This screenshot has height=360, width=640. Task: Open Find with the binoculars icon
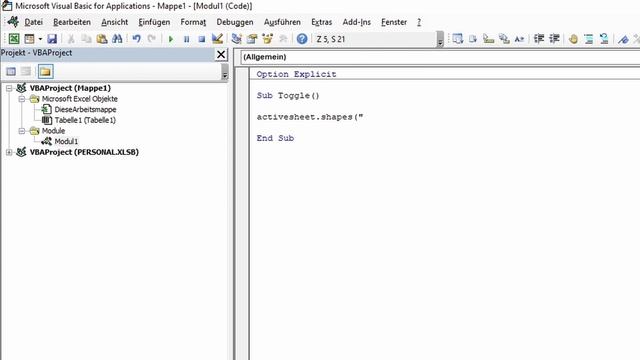[117, 39]
